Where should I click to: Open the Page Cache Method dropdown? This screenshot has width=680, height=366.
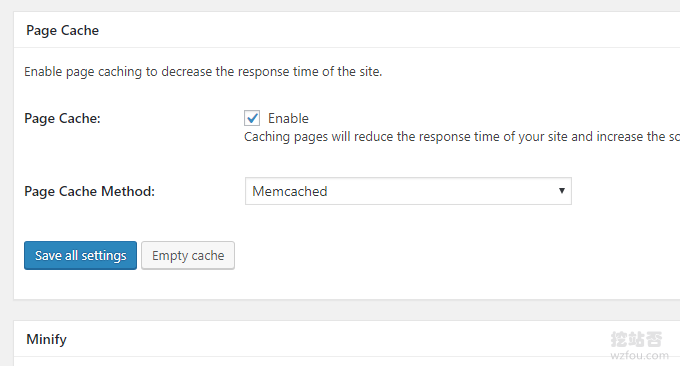(x=408, y=191)
